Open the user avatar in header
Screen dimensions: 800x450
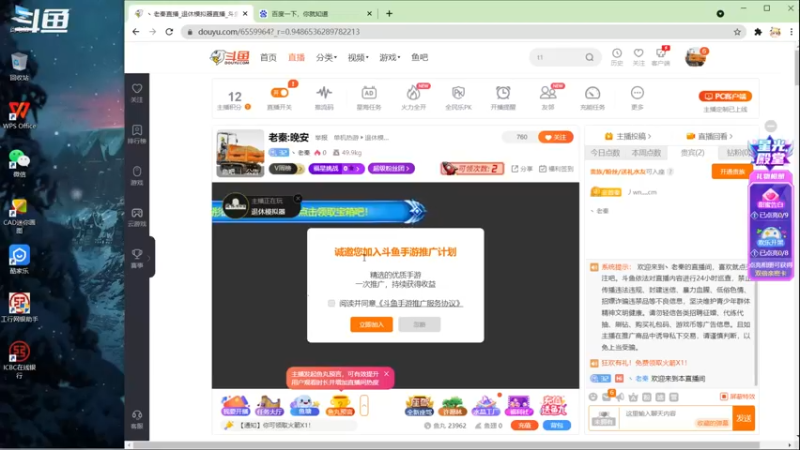[x=695, y=58]
